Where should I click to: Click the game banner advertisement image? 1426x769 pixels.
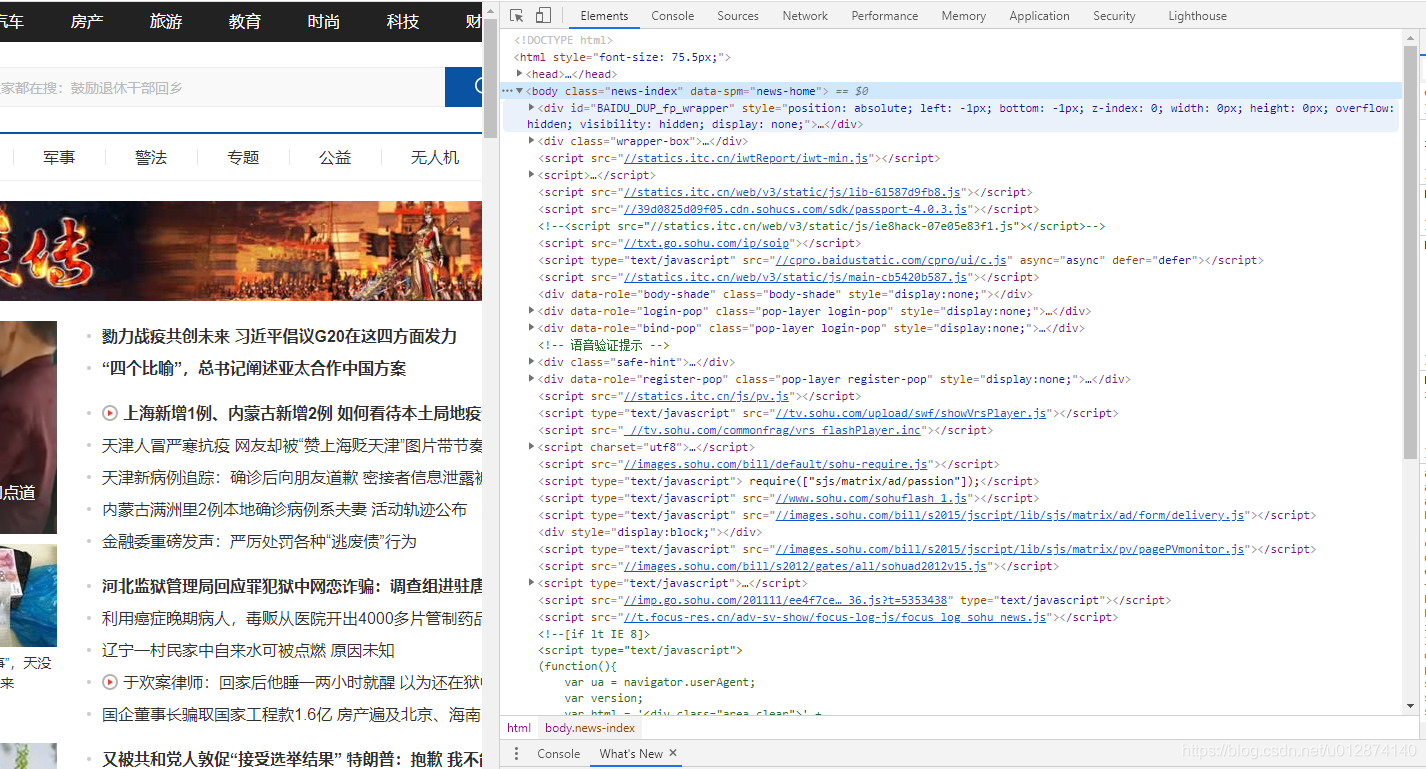tap(241, 251)
